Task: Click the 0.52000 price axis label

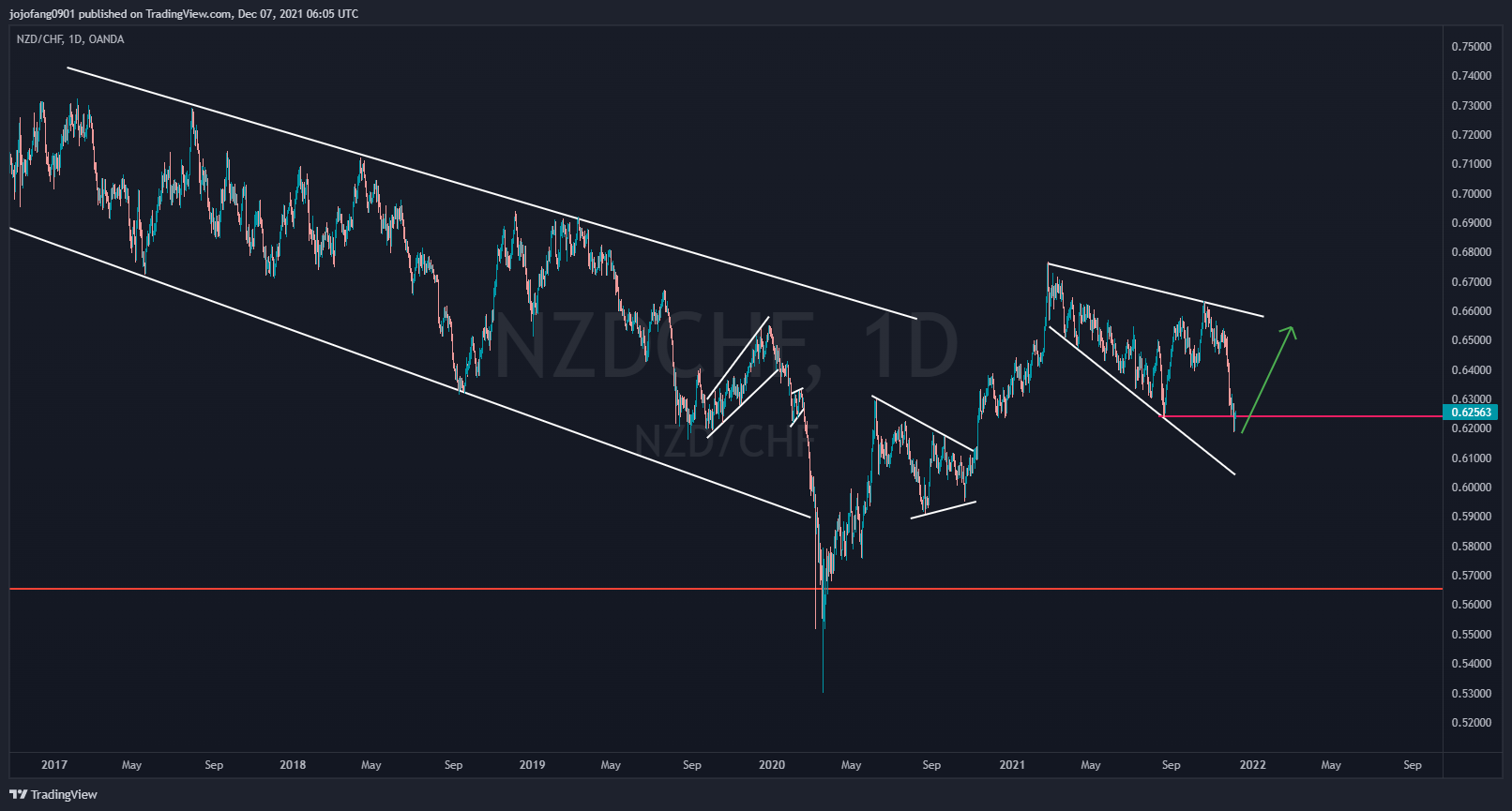Action: (x=1471, y=723)
